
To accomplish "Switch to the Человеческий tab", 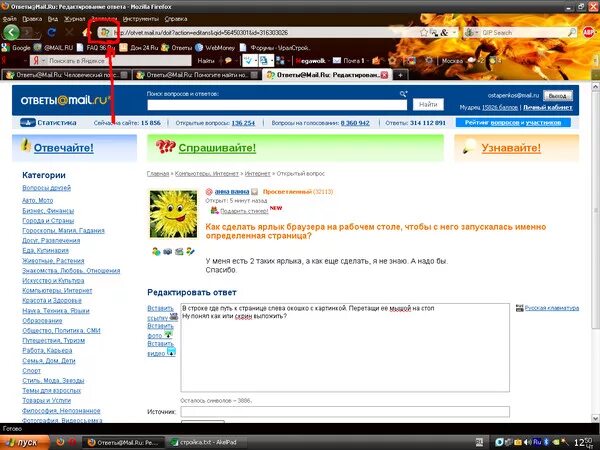I will tap(66, 75).
